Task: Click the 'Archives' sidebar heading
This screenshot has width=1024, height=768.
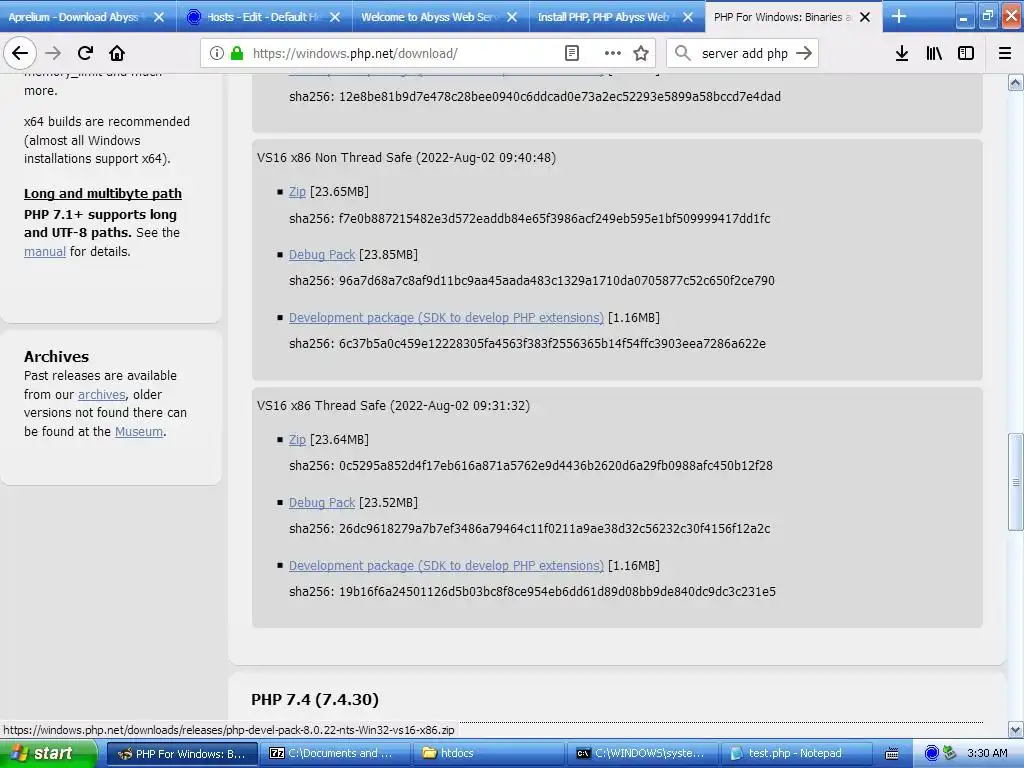Action: (x=56, y=357)
